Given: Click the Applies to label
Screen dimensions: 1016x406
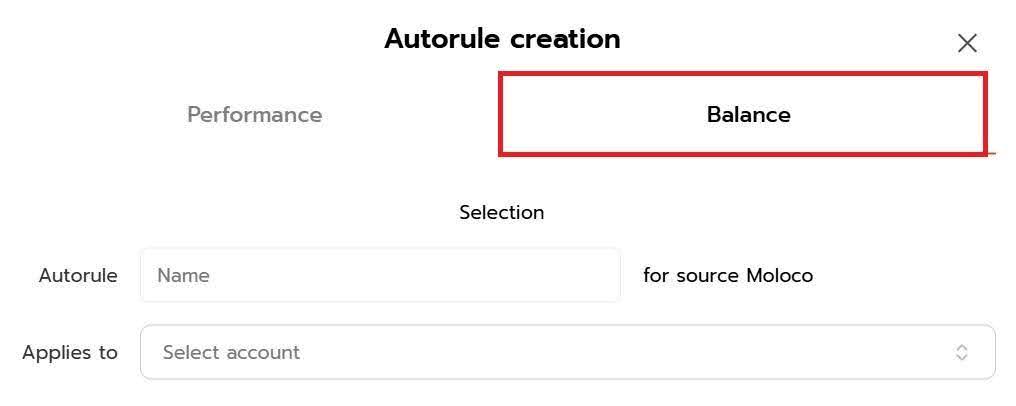Looking at the screenshot, I should [x=70, y=352].
